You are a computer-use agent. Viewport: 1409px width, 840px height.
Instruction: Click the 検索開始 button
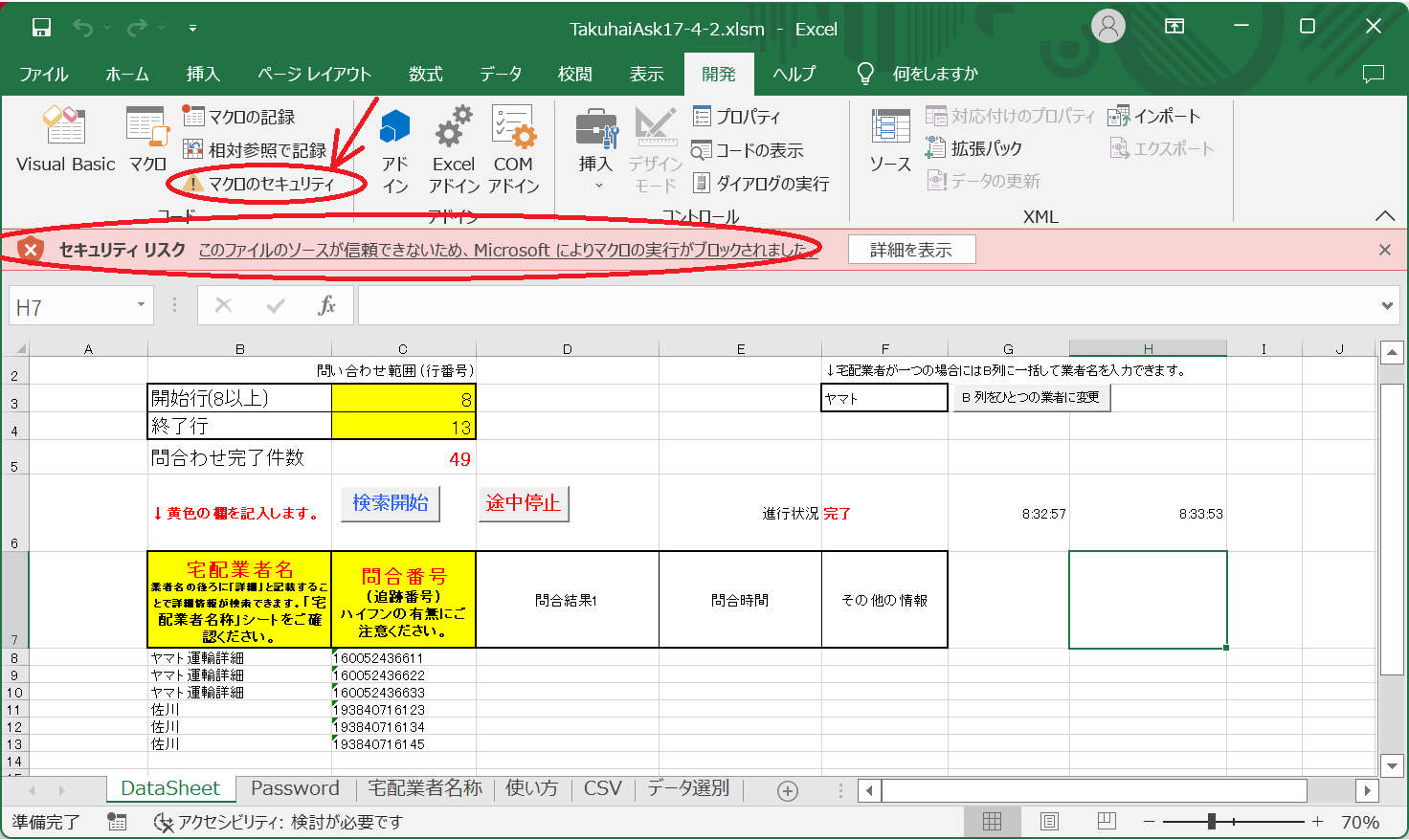tap(391, 502)
